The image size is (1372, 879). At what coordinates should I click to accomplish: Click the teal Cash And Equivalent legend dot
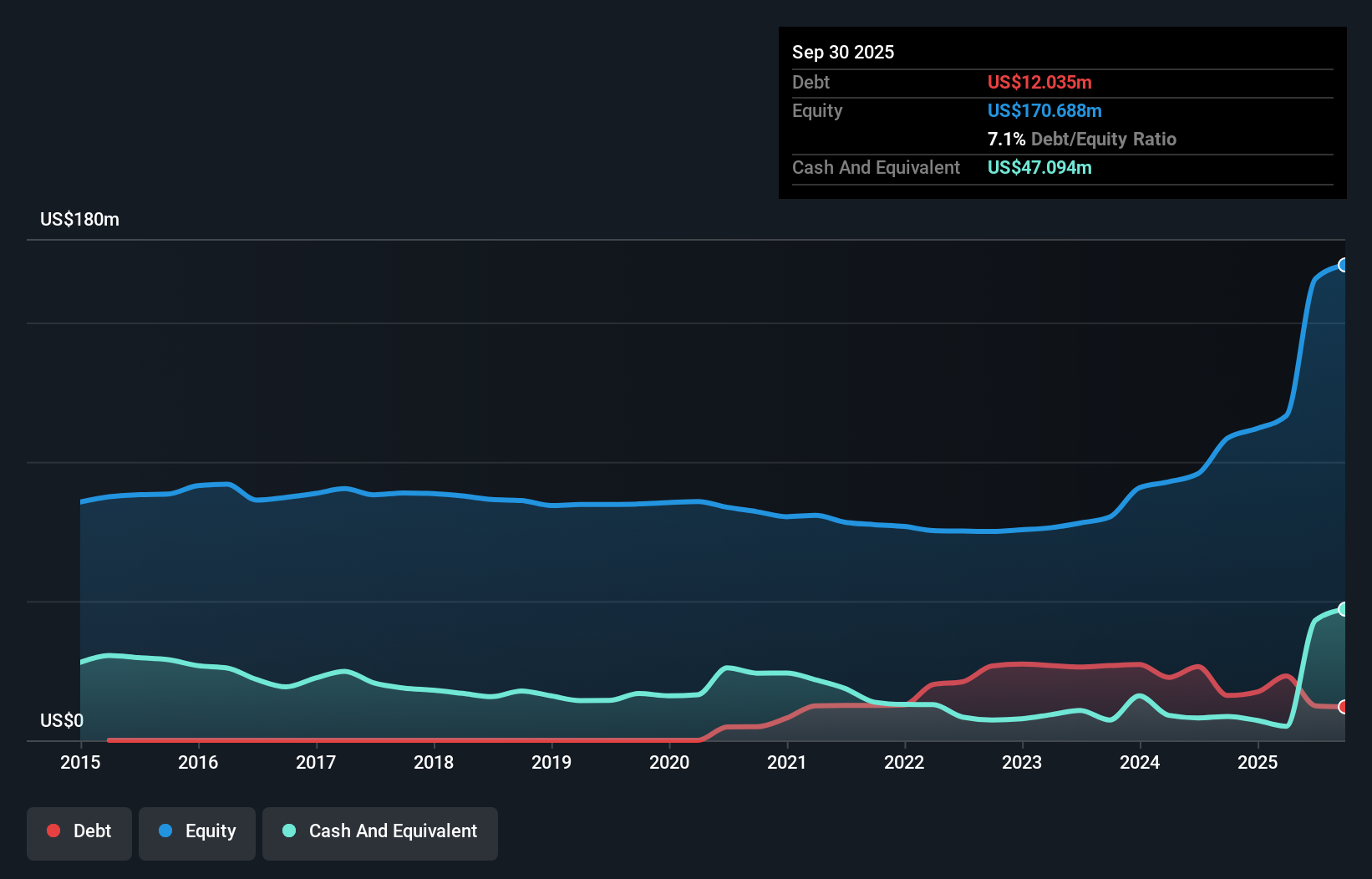point(288,831)
